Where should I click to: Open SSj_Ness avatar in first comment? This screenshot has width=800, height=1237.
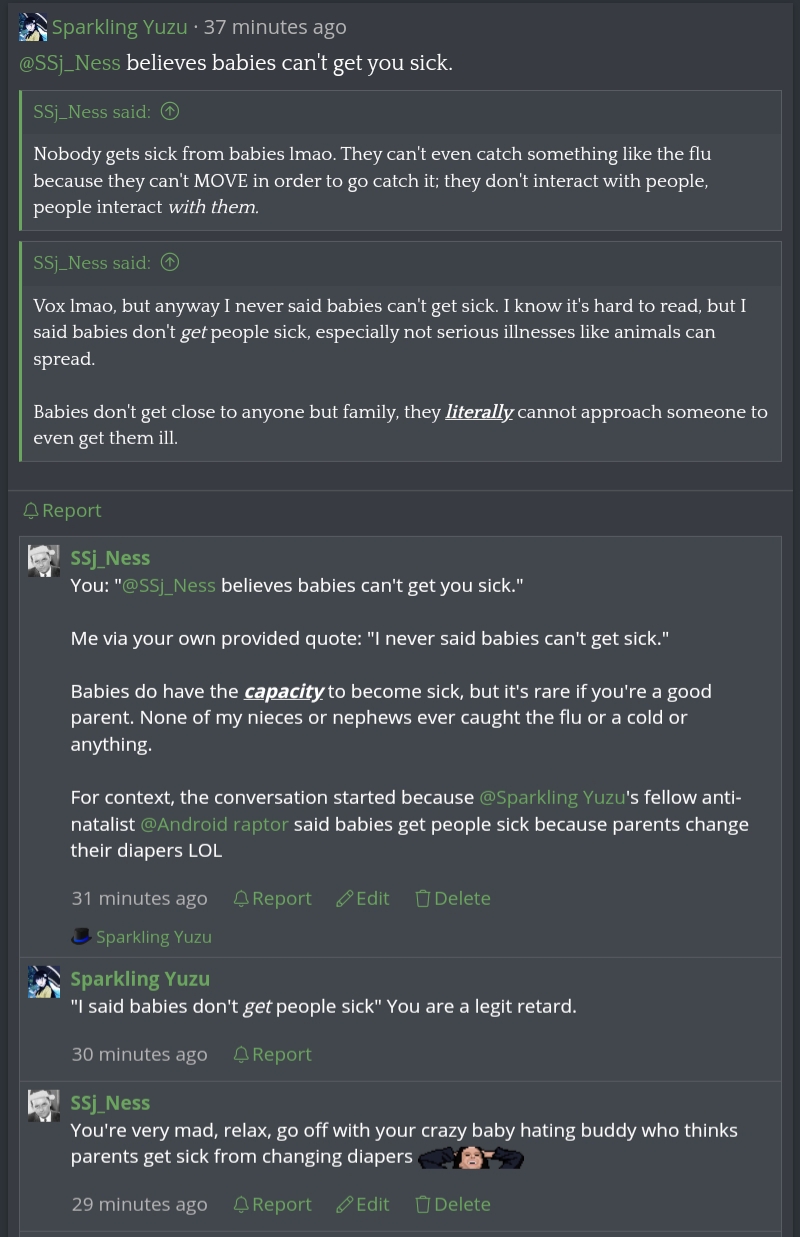tap(44, 561)
